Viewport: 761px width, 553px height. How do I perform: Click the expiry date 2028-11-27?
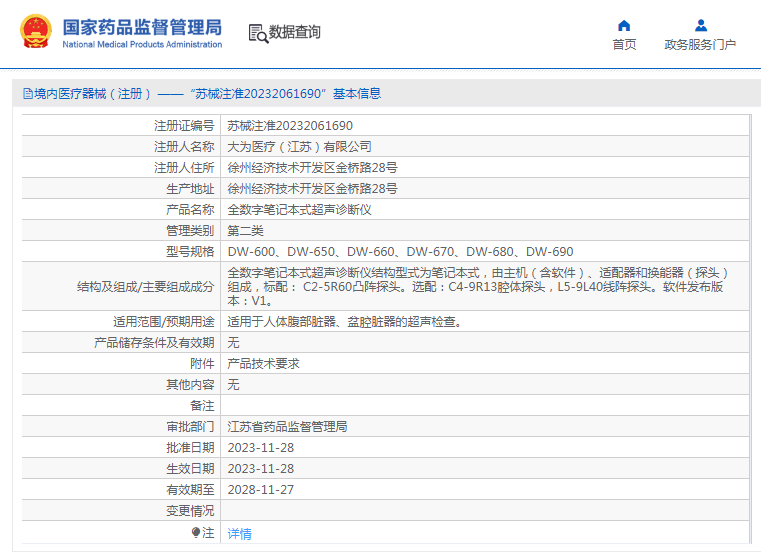[x=261, y=490]
